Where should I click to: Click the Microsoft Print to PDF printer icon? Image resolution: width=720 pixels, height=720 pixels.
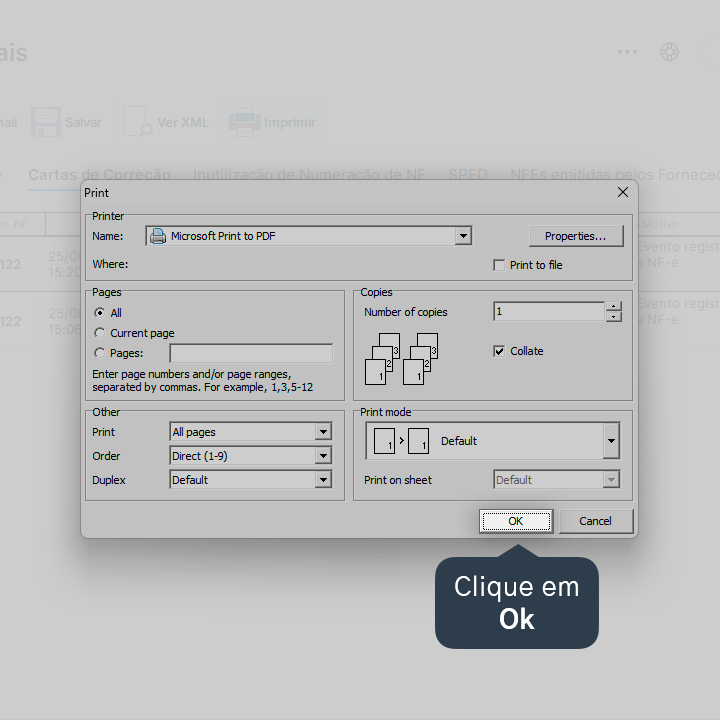[158, 236]
